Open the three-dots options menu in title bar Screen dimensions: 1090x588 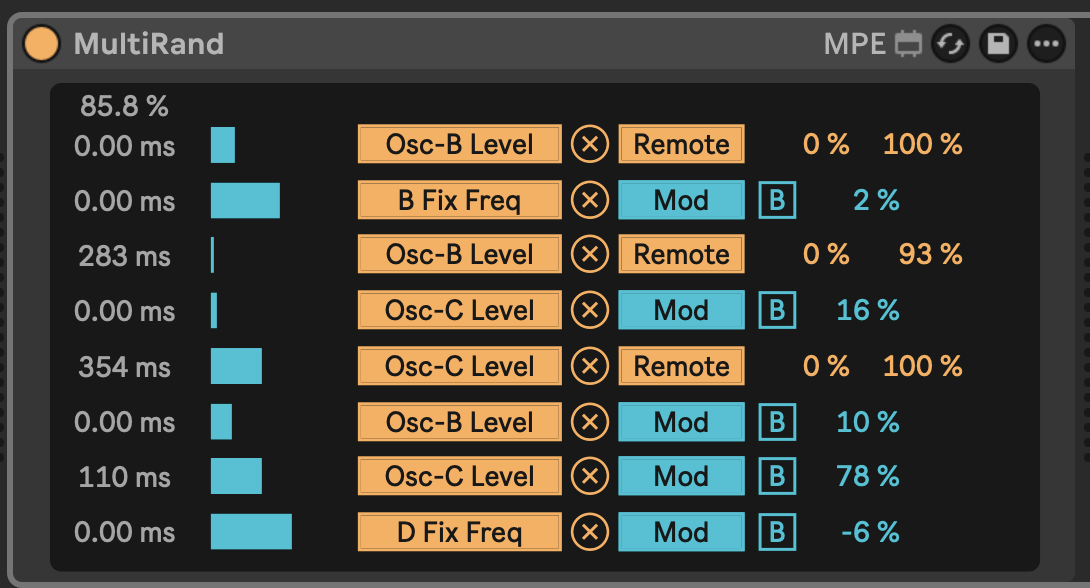point(1046,44)
